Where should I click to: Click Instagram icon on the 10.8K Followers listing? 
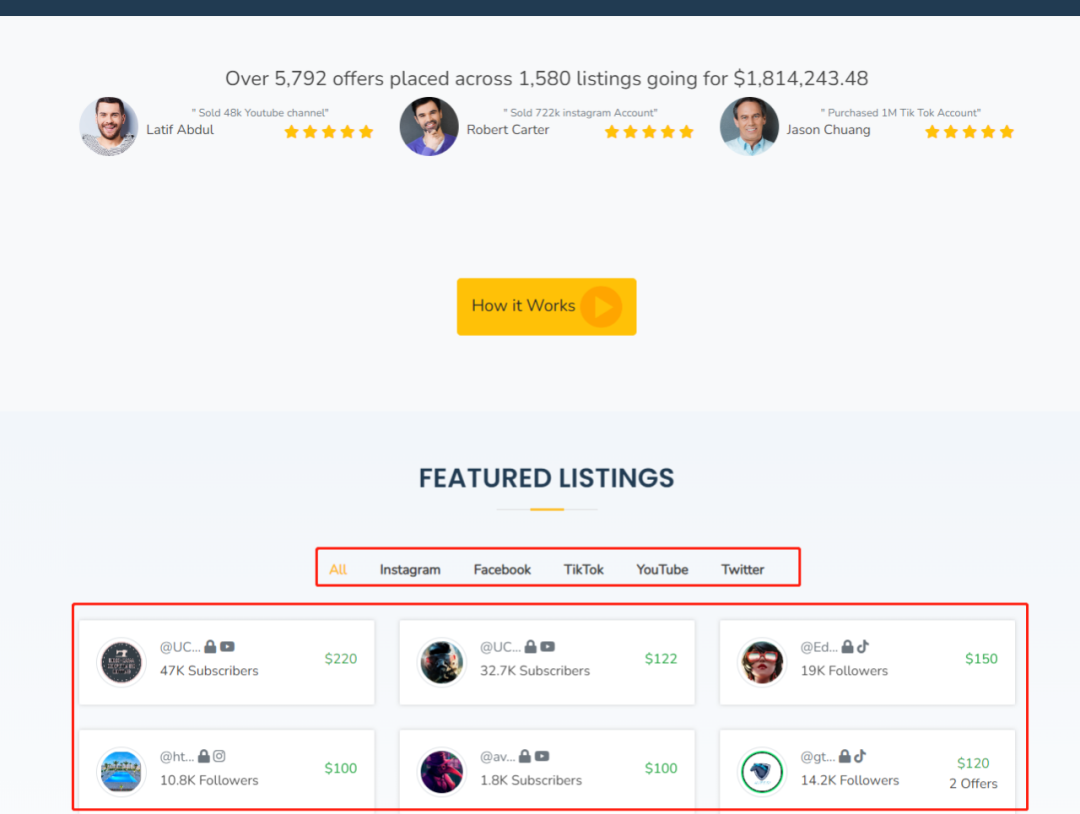[219, 757]
